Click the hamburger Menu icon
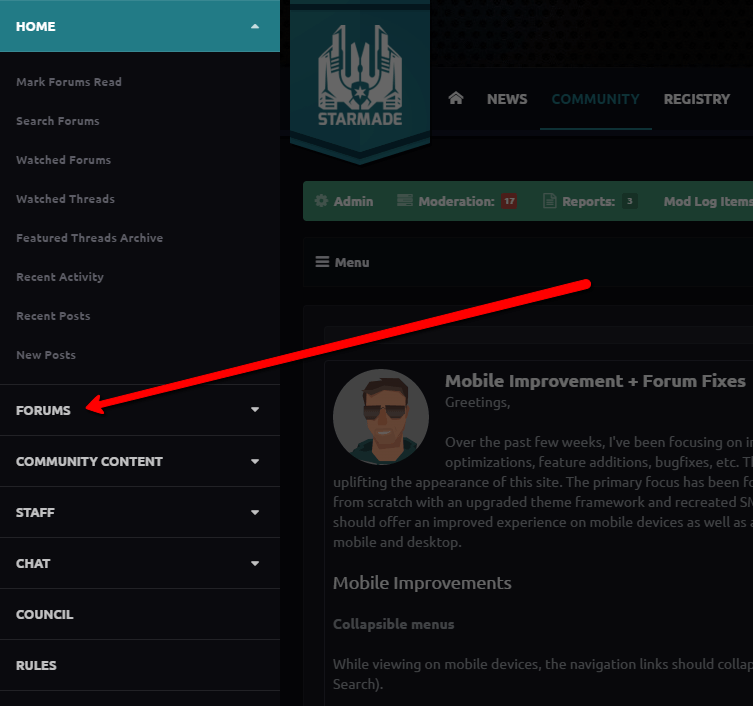Viewport: 753px width, 706px height. [322, 262]
